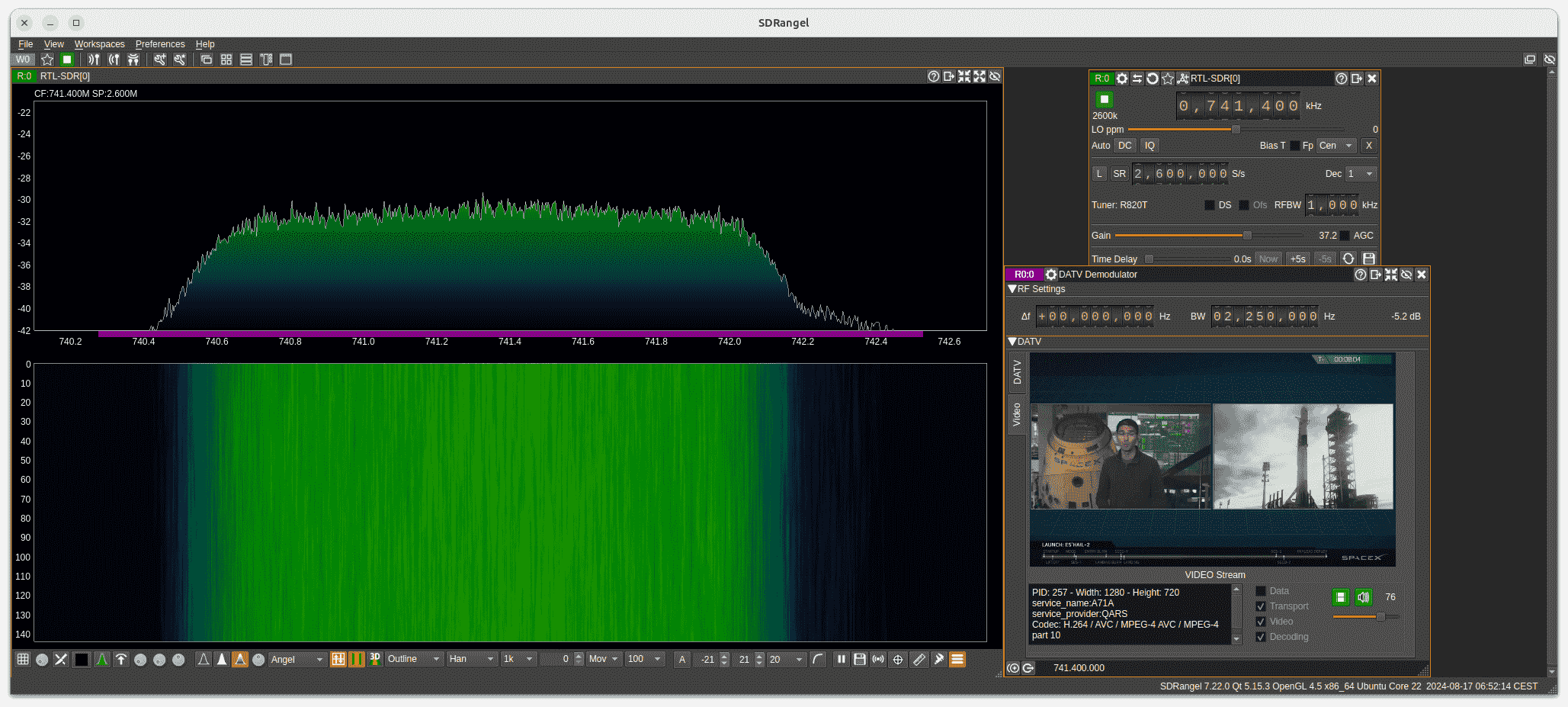Click the reload device icon in RTL-SDR panel
1568x707 pixels.
pyautogui.click(x=1153, y=79)
